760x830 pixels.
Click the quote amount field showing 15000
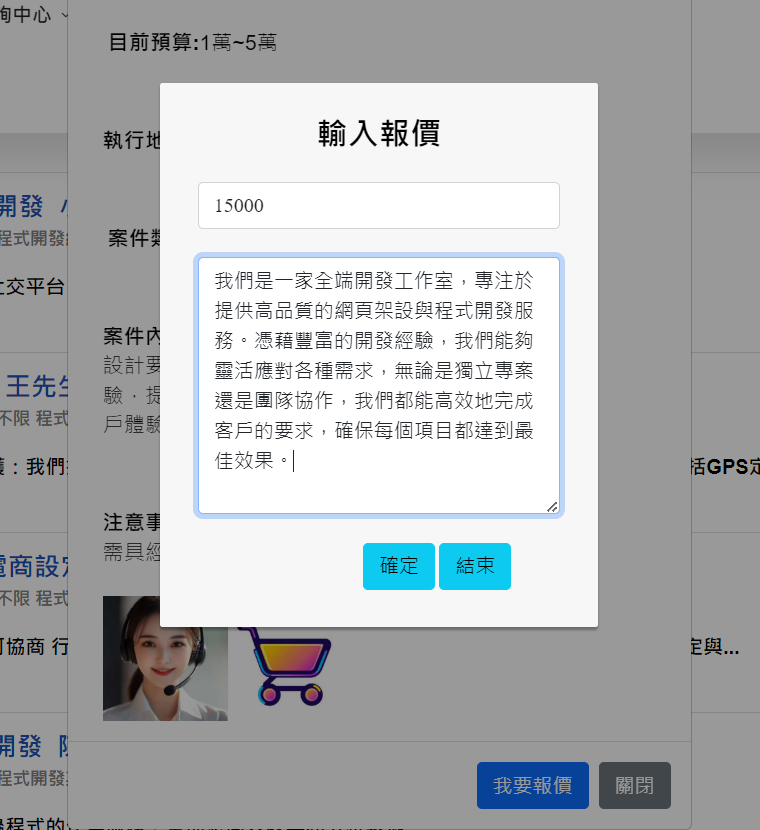click(378, 206)
